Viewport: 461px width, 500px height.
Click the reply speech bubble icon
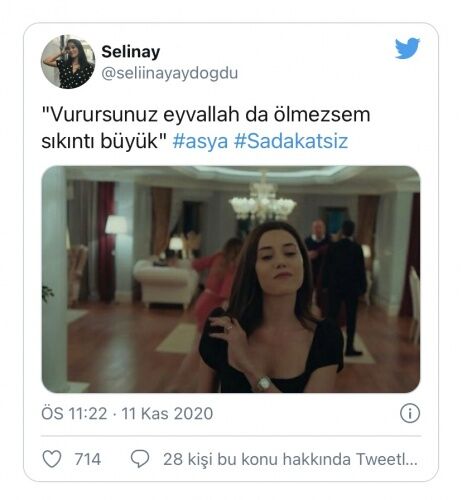(140, 459)
